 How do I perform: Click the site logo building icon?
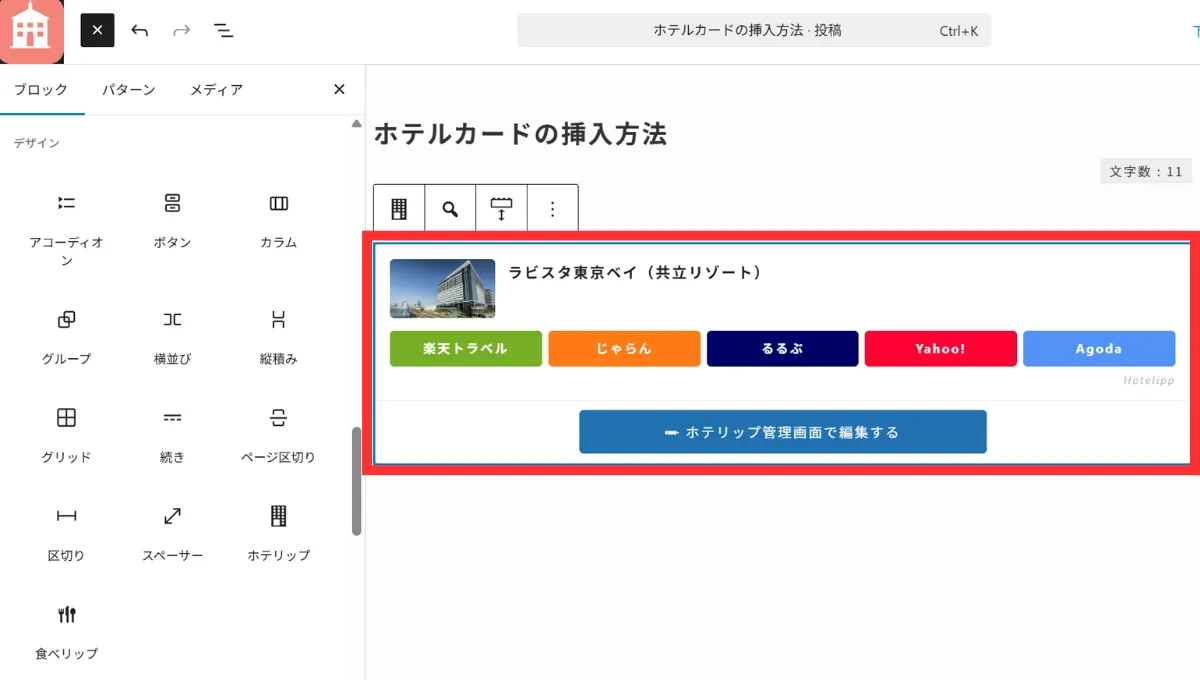[31, 31]
